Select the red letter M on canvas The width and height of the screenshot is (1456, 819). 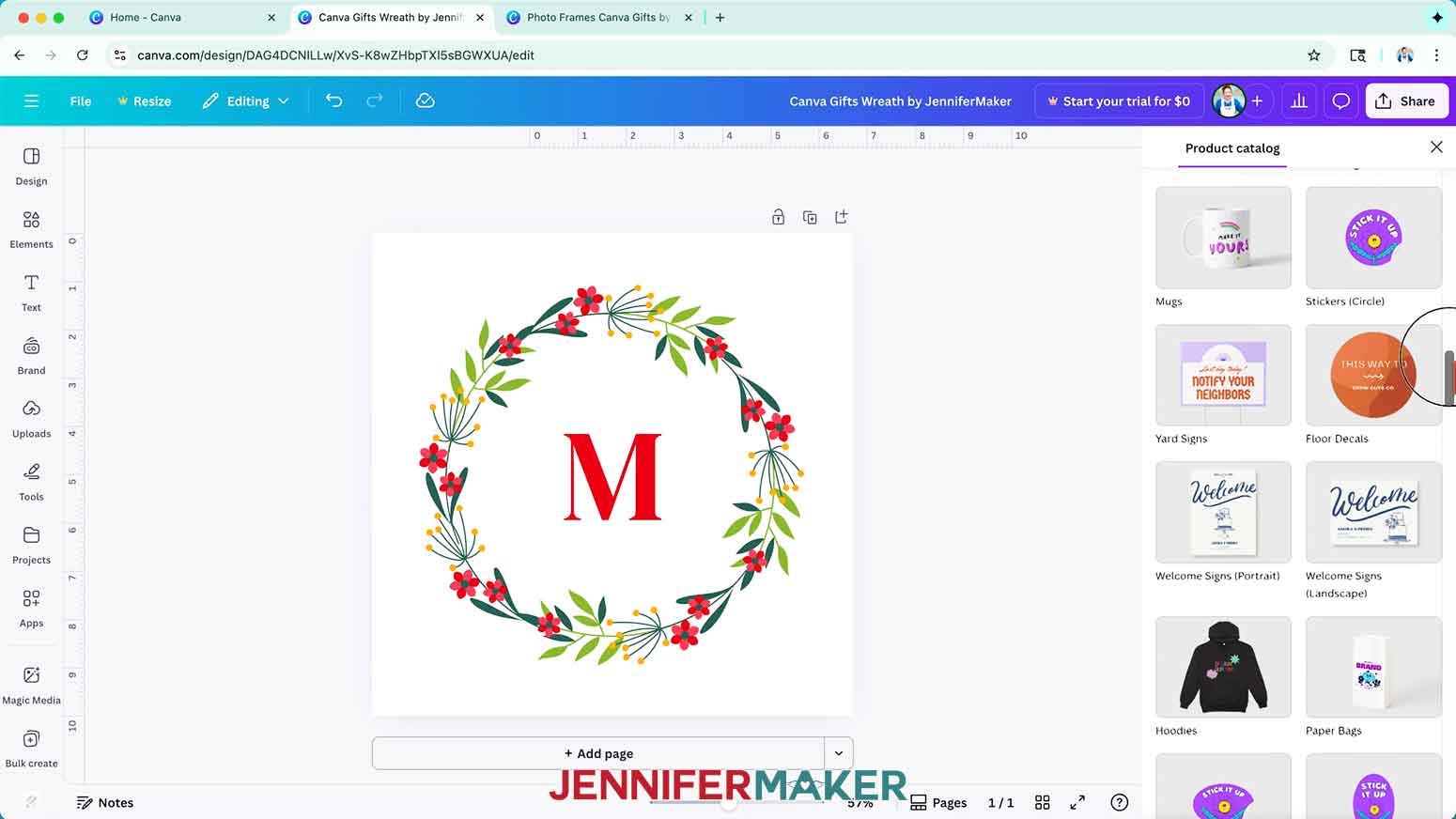(612, 476)
